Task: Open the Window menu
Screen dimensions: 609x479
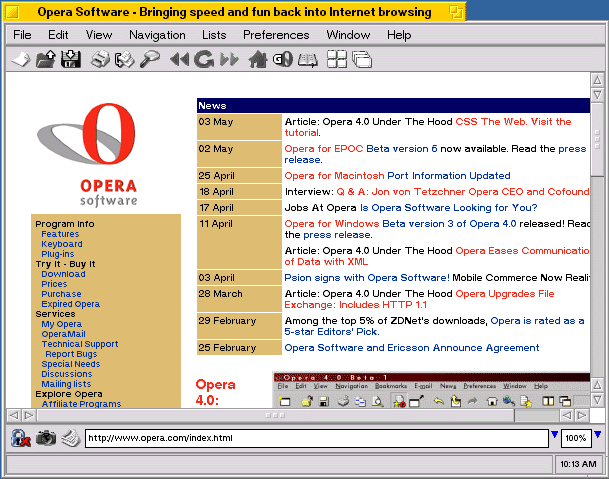Action: coord(348,35)
